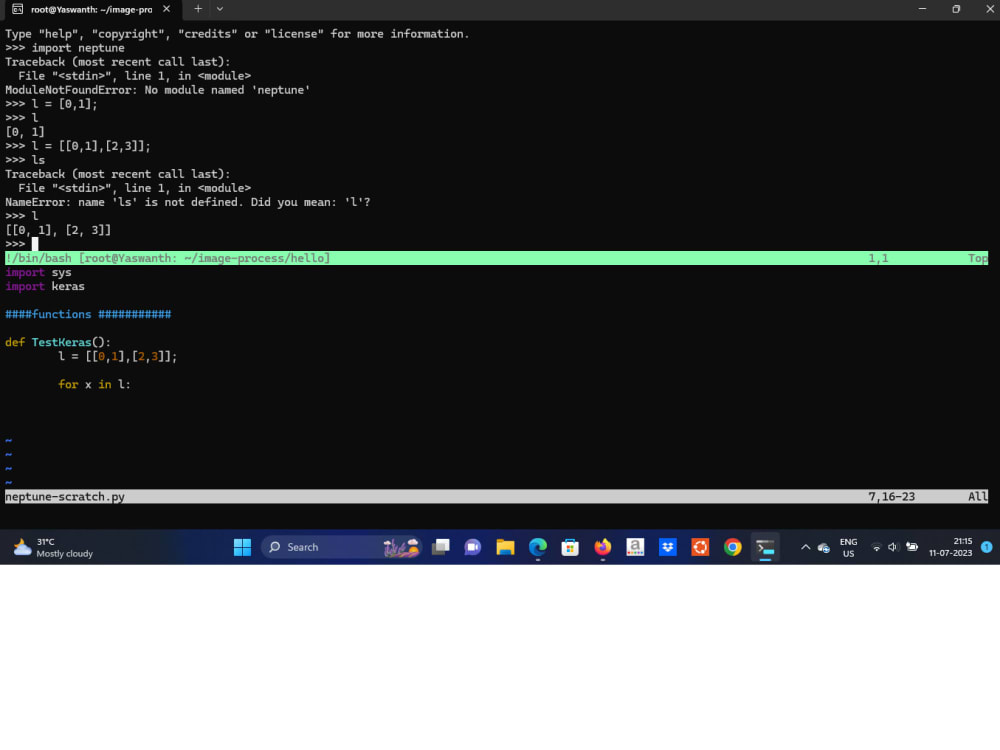Viewport: 1000px width, 750px height.
Task: Open the Firefox browser from taskbar
Action: pos(602,547)
